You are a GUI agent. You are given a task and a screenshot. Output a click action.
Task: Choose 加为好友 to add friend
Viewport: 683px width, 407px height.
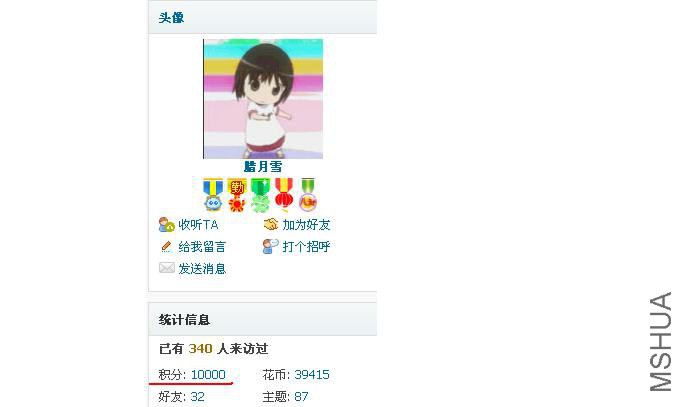tap(306, 225)
